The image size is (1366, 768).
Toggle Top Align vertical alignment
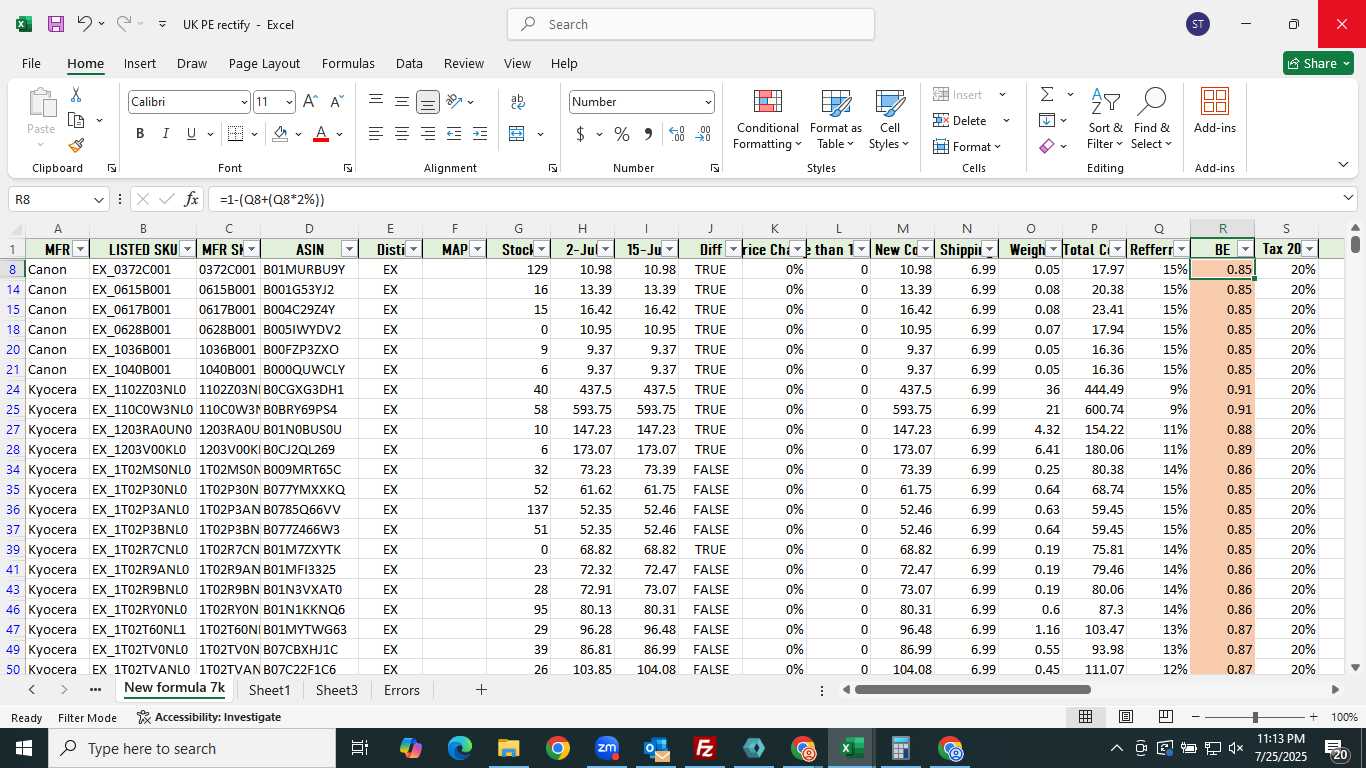coord(376,102)
